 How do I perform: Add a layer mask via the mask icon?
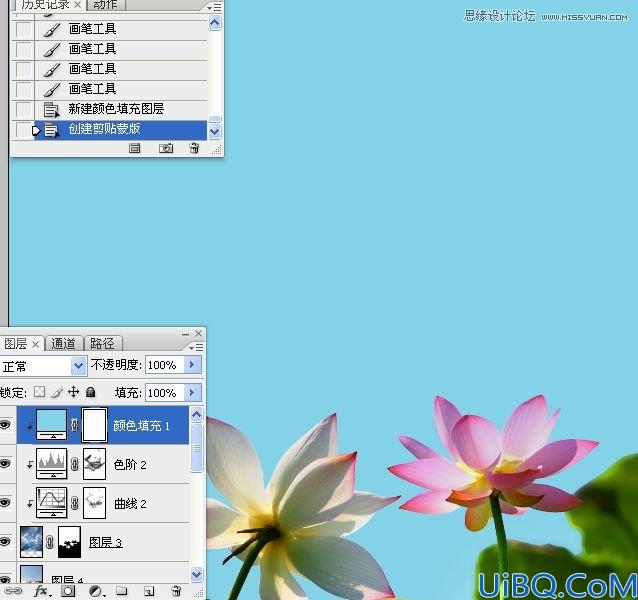coord(68,591)
